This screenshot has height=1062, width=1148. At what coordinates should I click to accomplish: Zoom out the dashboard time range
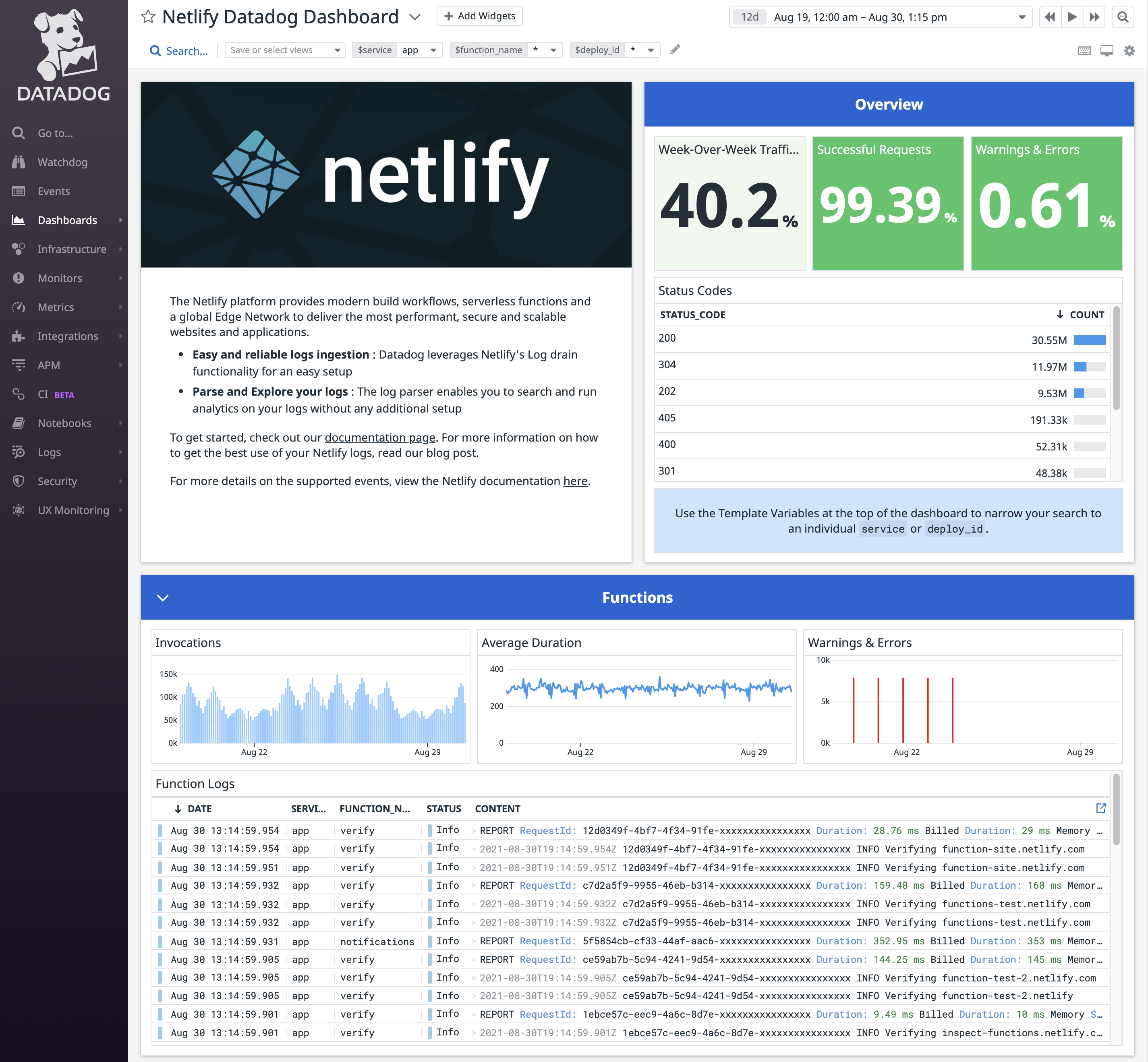tap(1123, 17)
